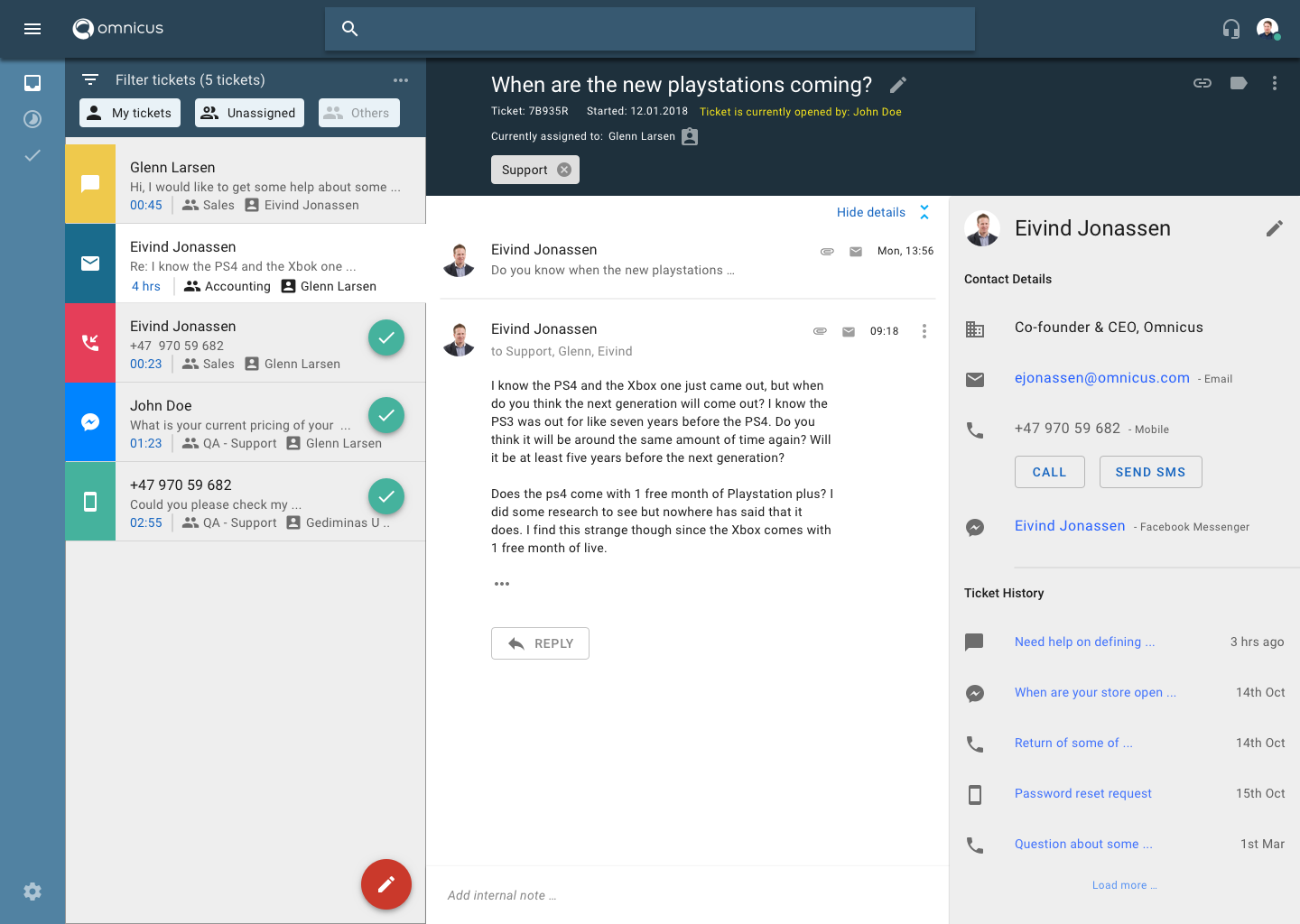The height and width of the screenshot is (924, 1300).
Task: Click the mobile number +47 970 59 682 in contact details
Action: point(1067,429)
